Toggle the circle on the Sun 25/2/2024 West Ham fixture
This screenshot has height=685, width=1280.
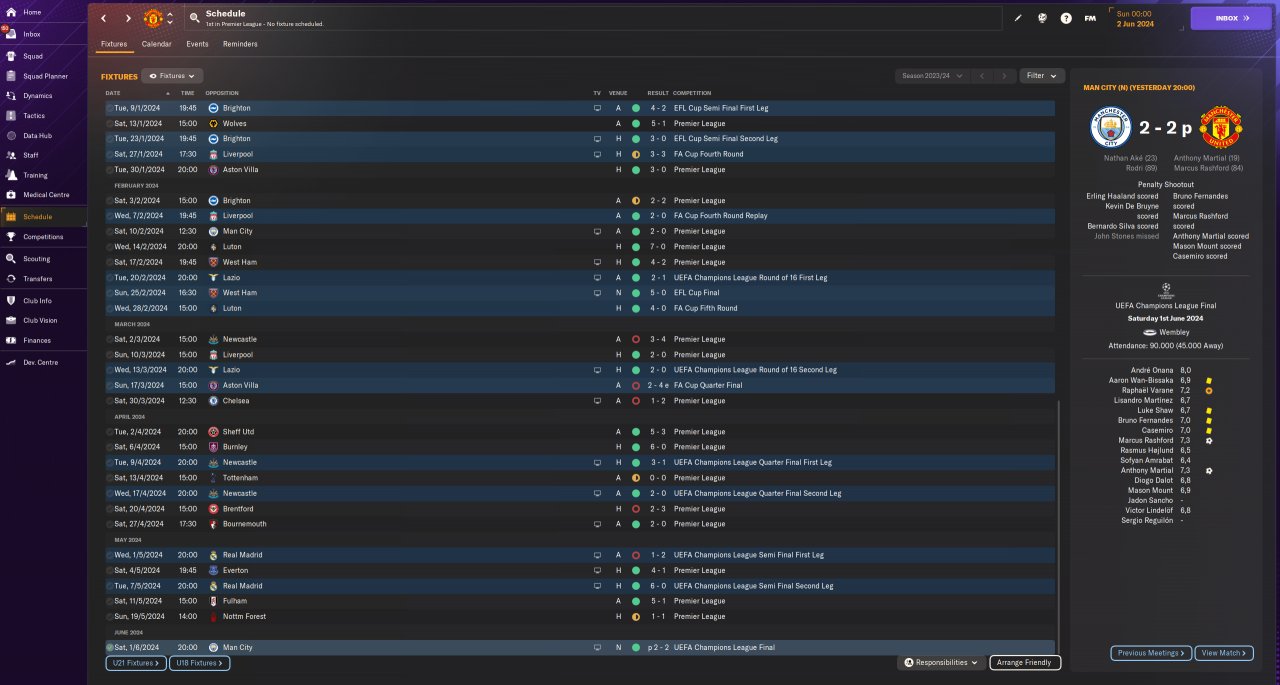(110, 293)
